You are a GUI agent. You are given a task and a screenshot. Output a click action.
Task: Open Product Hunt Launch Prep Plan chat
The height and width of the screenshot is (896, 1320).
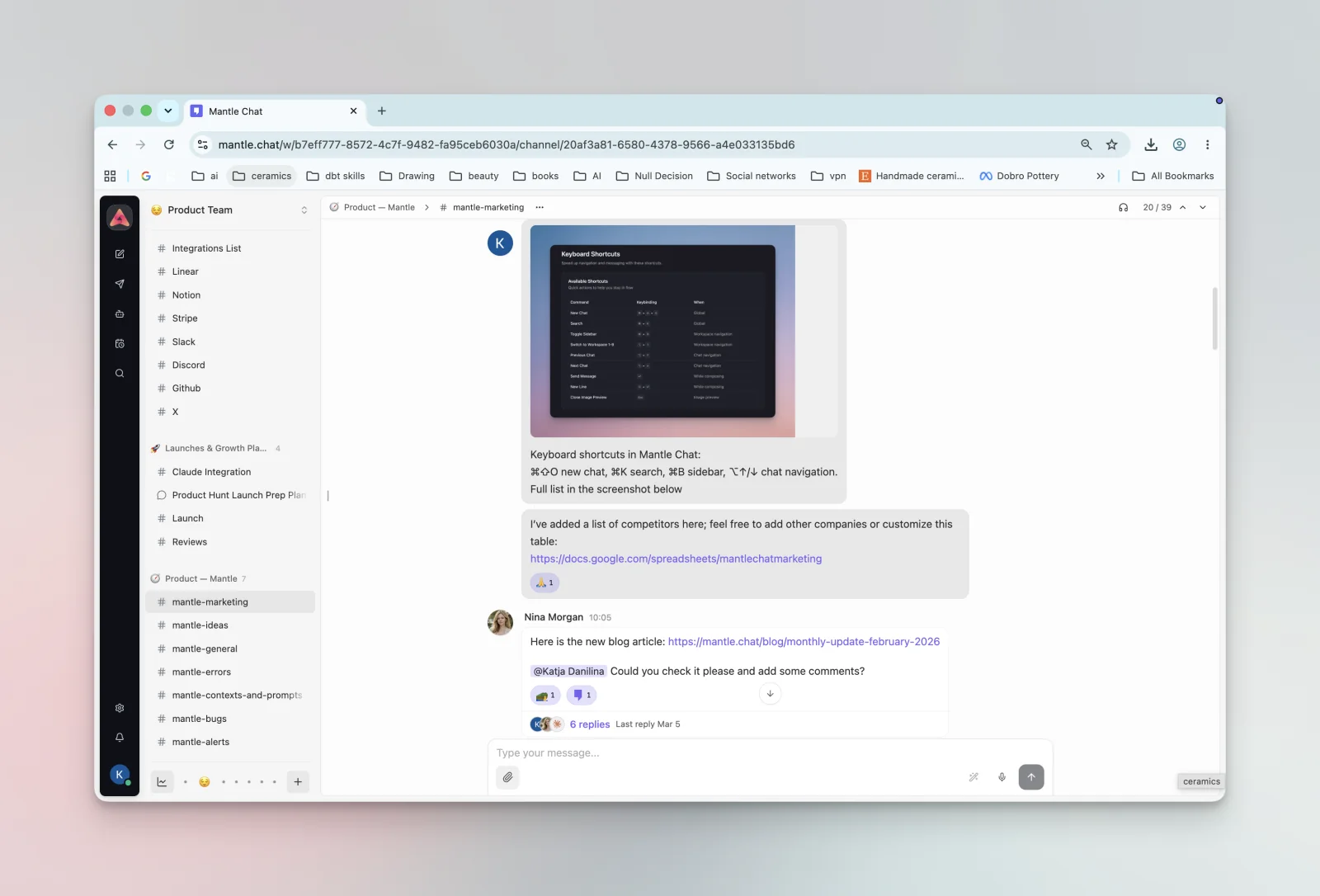pyautogui.click(x=231, y=495)
